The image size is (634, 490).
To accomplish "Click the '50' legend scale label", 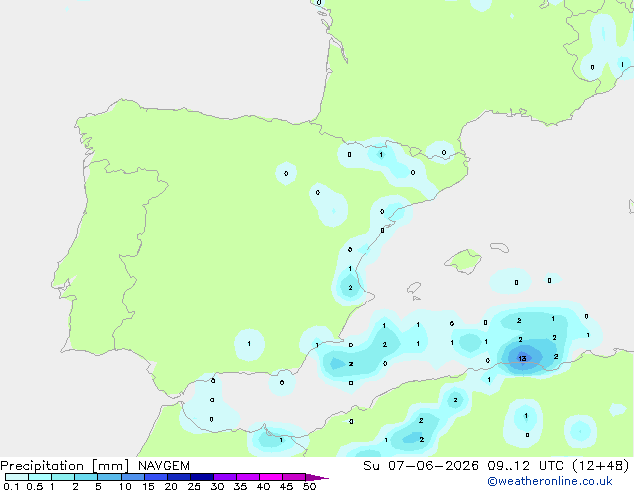I will [309, 486].
